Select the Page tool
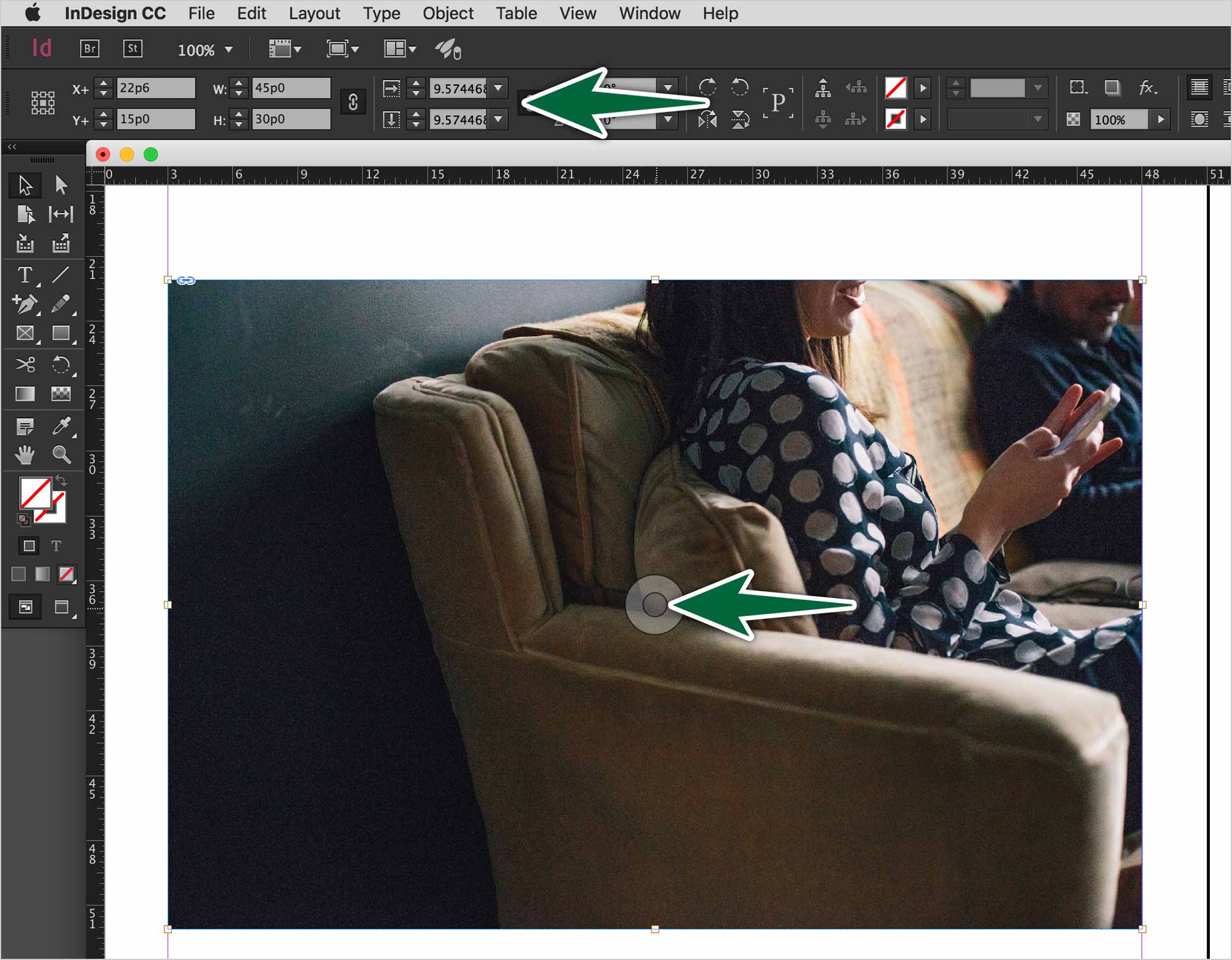1232x960 pixels. tap(25, 214)
